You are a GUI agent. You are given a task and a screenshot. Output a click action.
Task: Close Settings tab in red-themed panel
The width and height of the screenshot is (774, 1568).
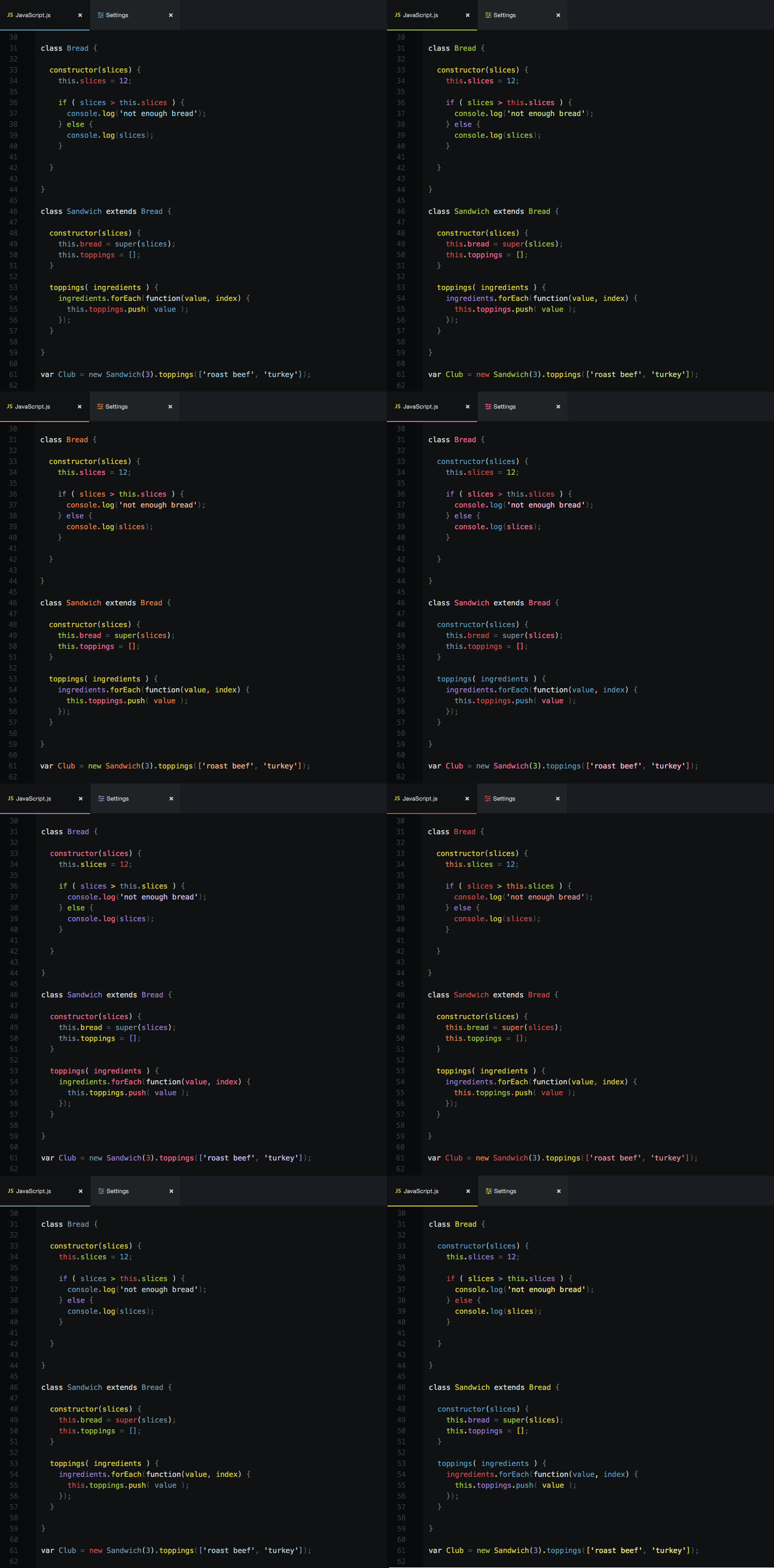557,798
